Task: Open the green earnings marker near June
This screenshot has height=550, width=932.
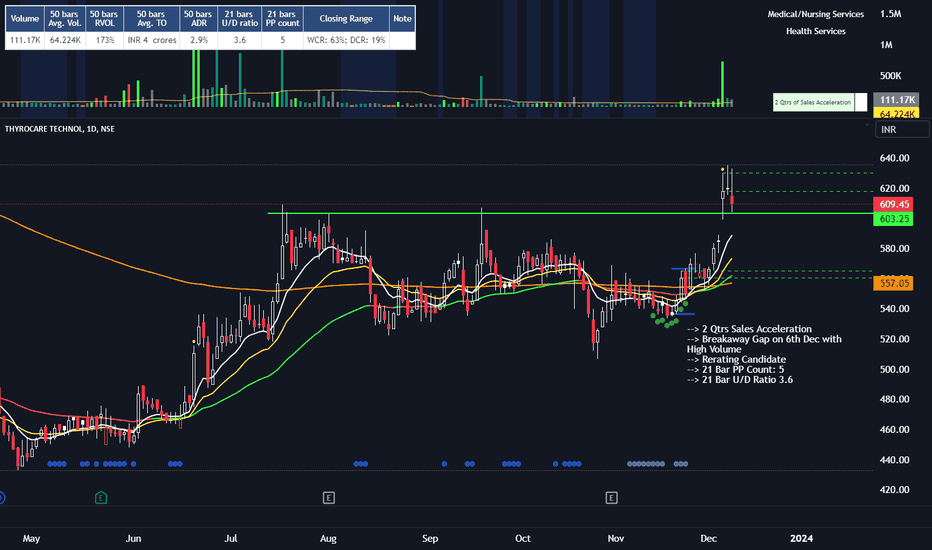Action: pos(100,498)
